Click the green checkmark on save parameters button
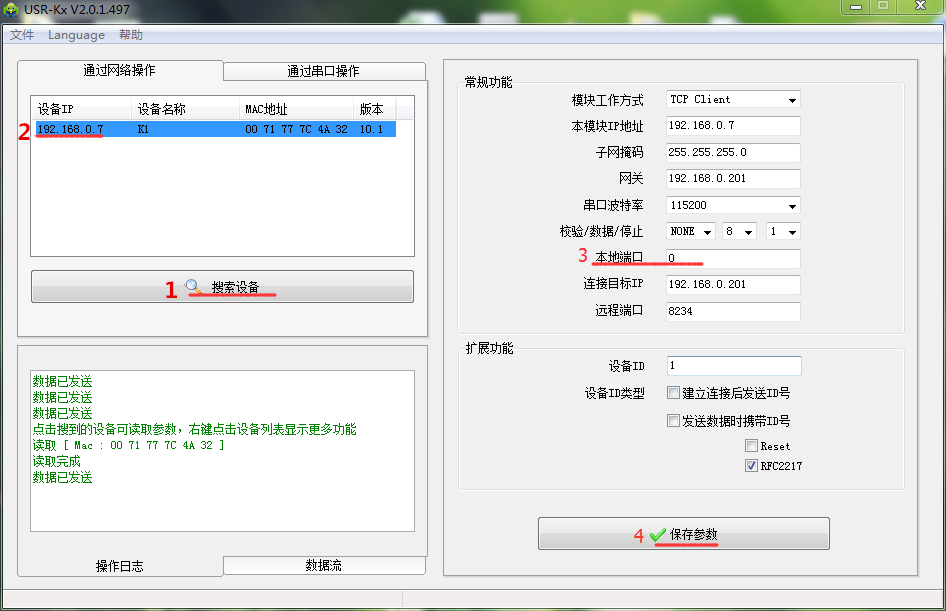The image size is (946, 611). point(657,535)
